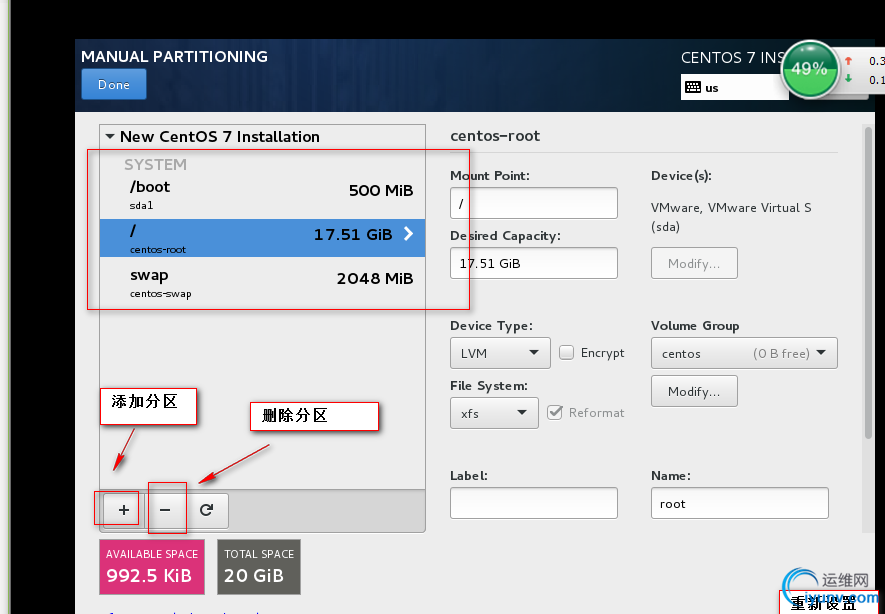Click the TOTAL SPACE 20 GiB box
This screenshot has width=885, height=614.
(259, 567)
